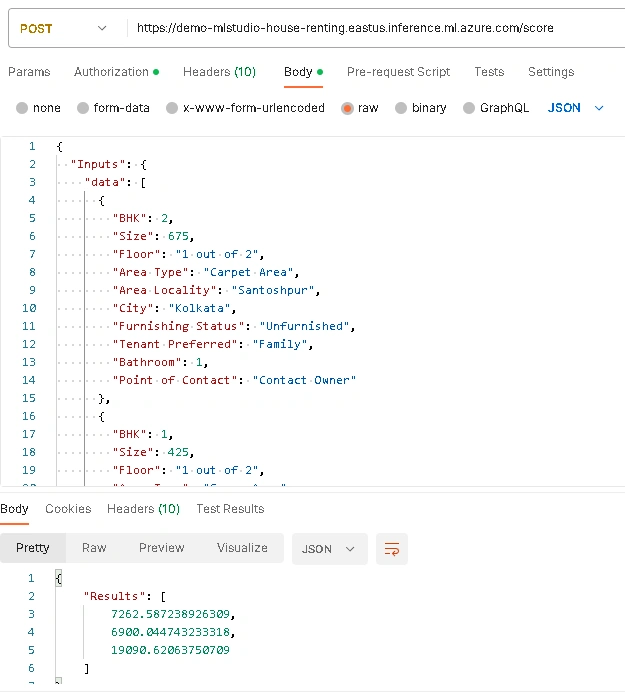Click the result 7262.587238926309
Image resolution: width=625 pixels, height=696 pixels.
[170, 614]
